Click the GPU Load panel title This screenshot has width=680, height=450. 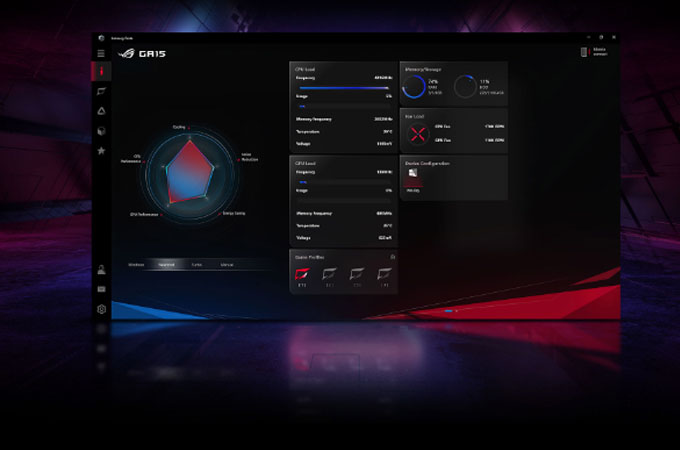(x=305, y=163)
